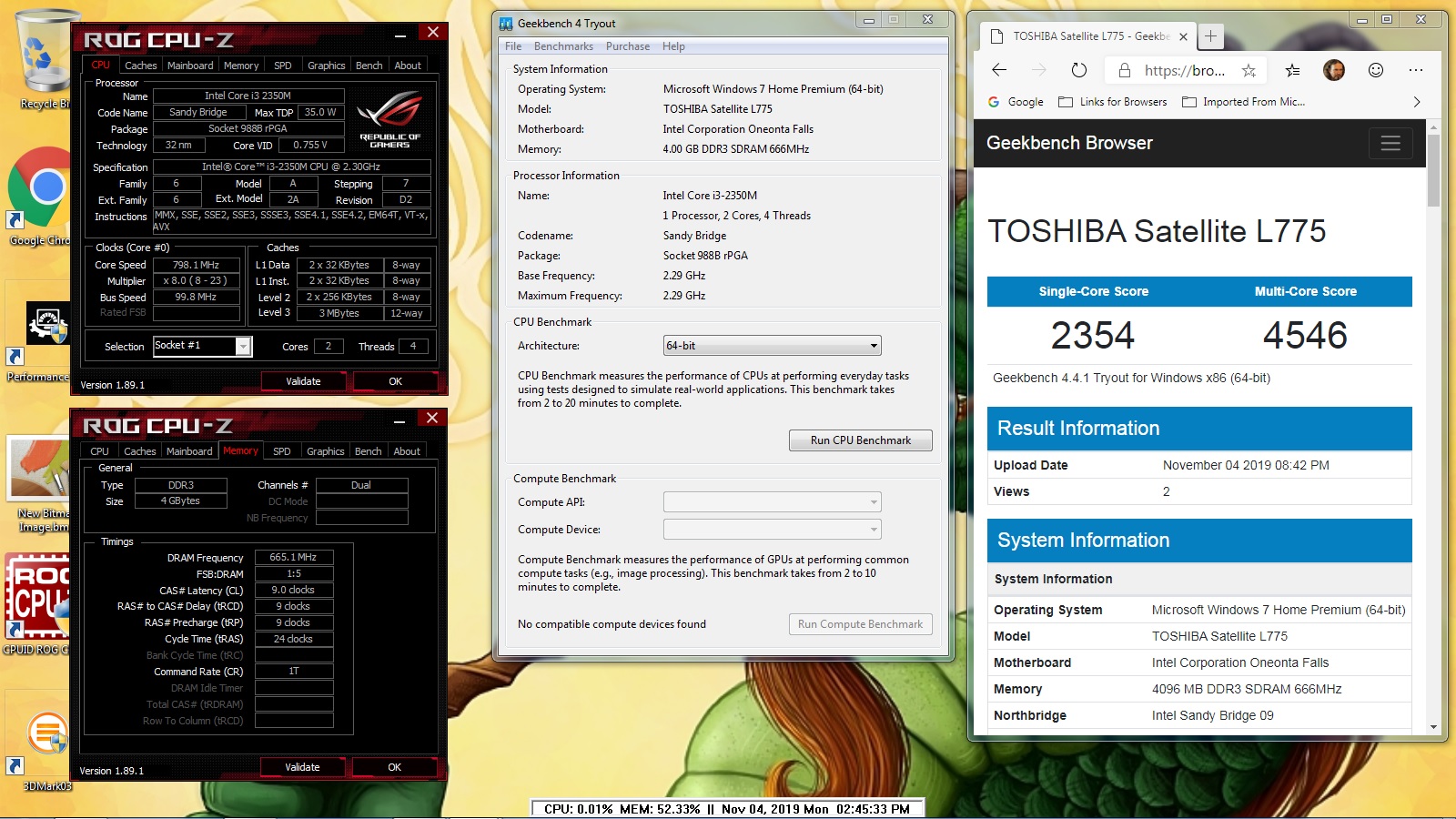This screenshot has height=819, width=1456.
Task: Close the TOSHIBA Satellite L775 browser tab
Action: tap(1183, 37)
